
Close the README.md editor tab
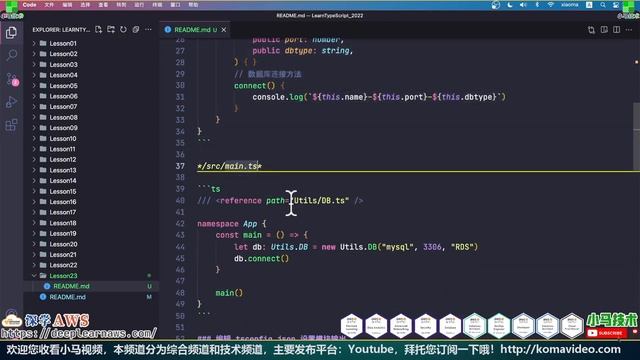(224, 30)
